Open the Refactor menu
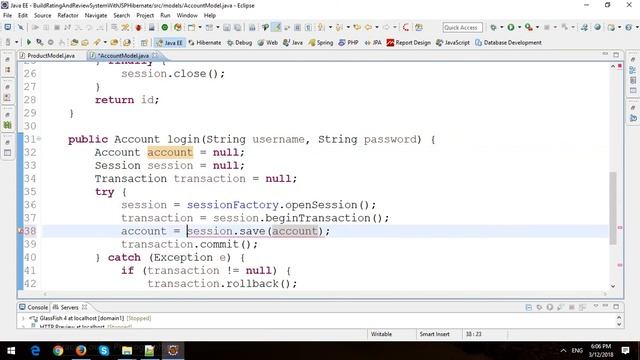Screen dimensions: 640x360 [68, 16]
